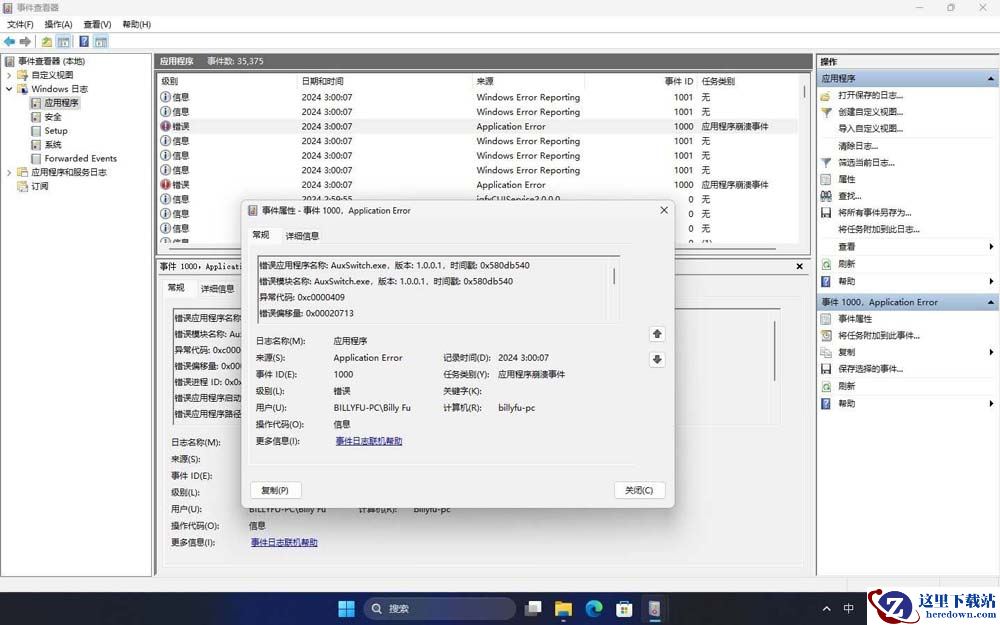The image size is (1000, 625).
Task: Open the 操作(A) menu
Action: point(59,24)
